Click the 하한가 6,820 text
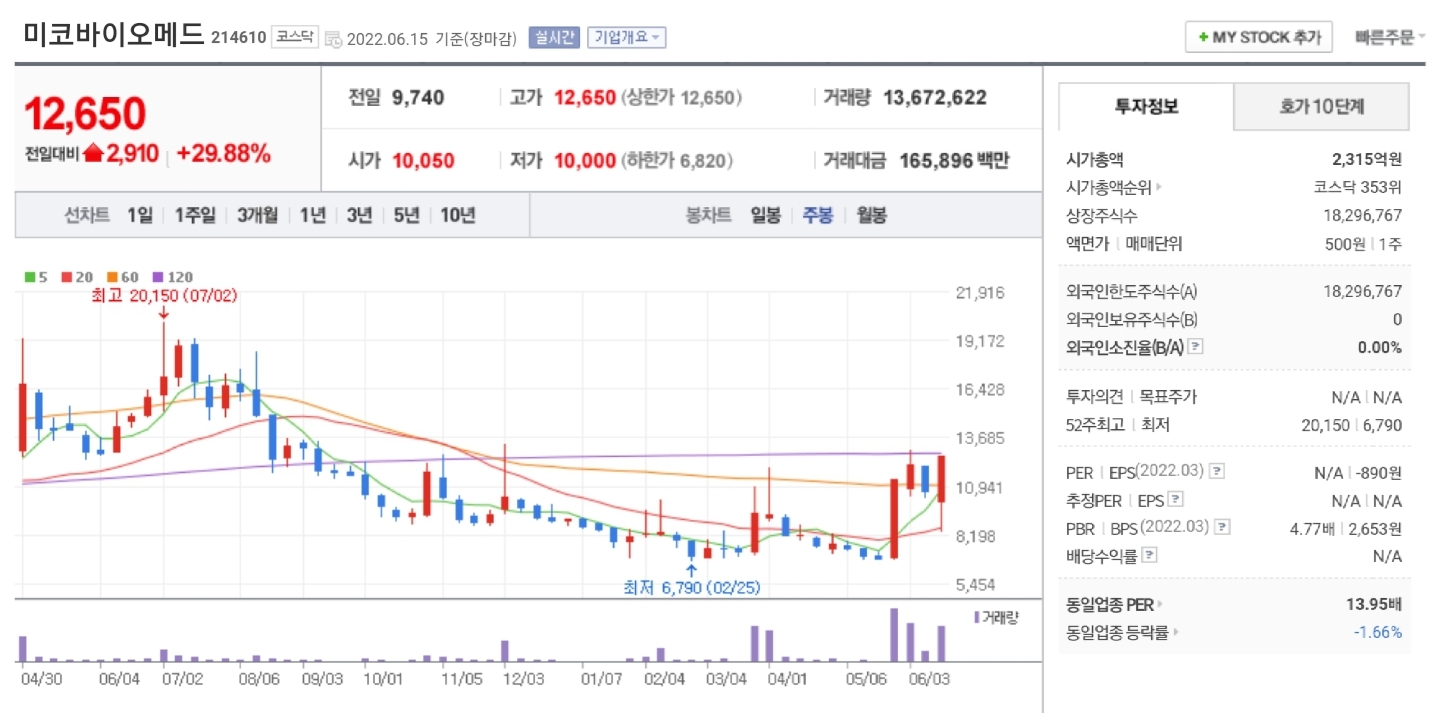Image resolution: width=1433 pixels, height=713 pixels. (x=677, y=160)
